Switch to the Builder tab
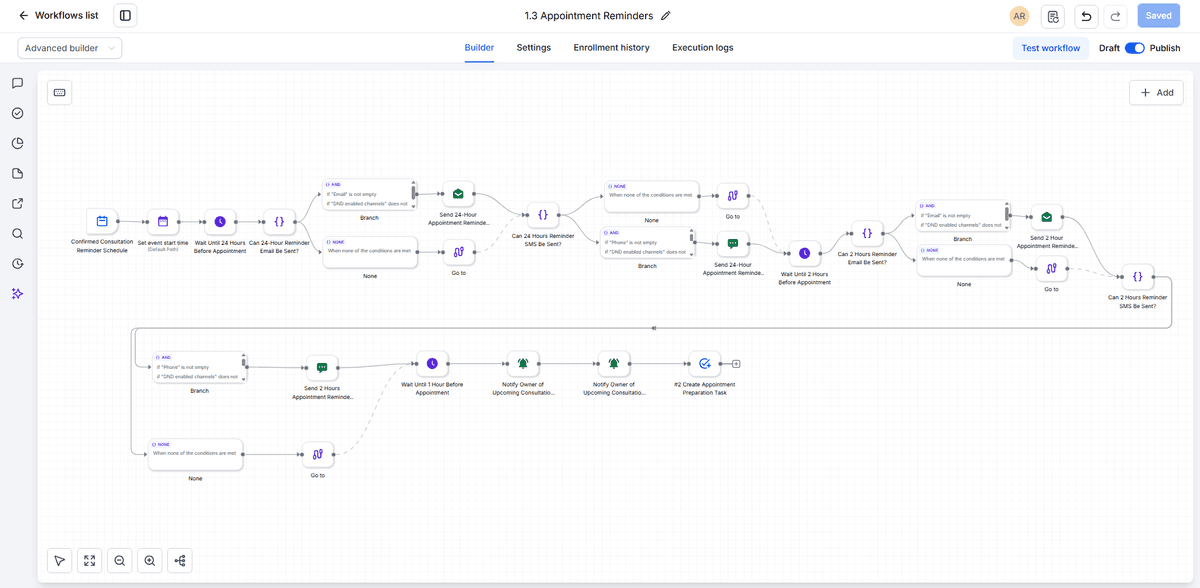This screenshot has width=1200, height=588. pyautogui.click(x=479, y=48)
